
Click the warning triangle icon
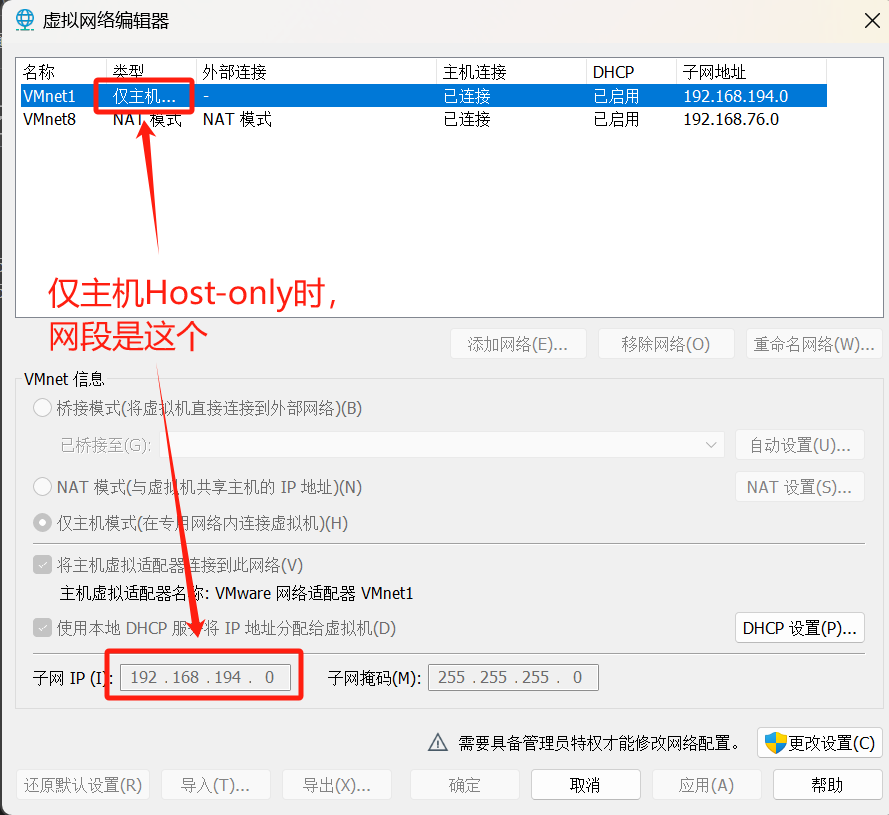click(438, 742)
